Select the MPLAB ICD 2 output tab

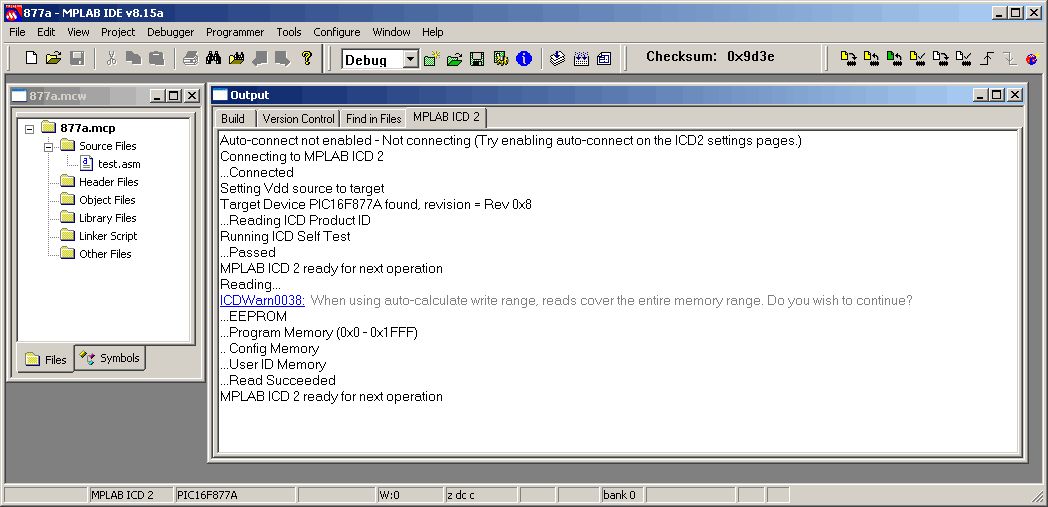446,117
